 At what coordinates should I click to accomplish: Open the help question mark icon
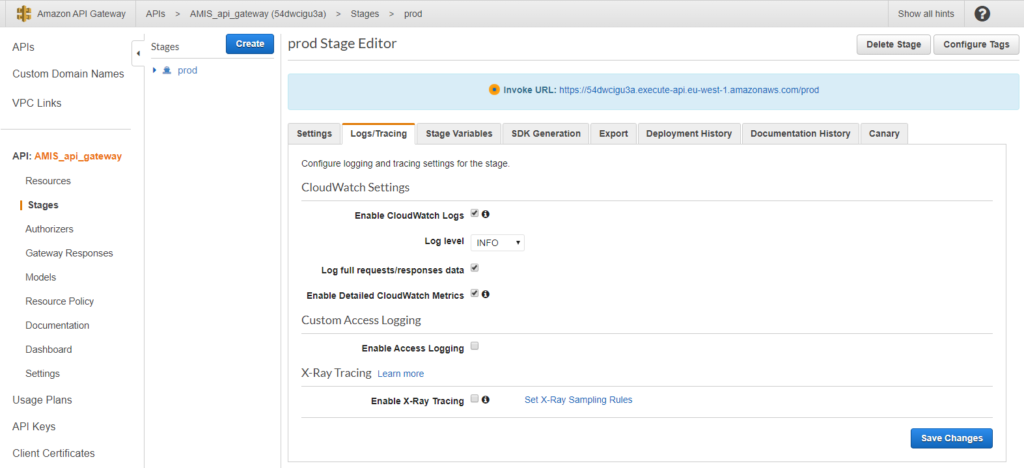(x=982, y=14)
